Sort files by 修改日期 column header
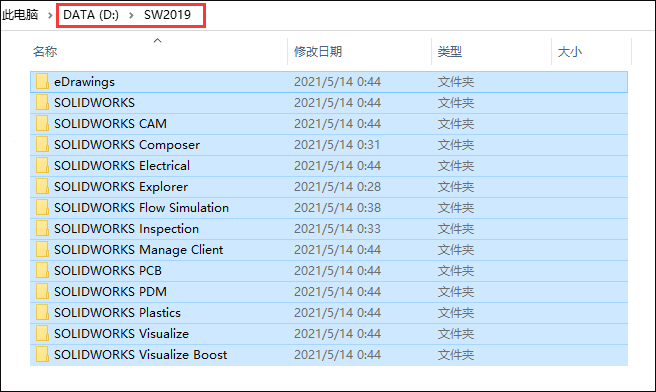Viewport: 656px width, 392px height. [x=318, y=52]
